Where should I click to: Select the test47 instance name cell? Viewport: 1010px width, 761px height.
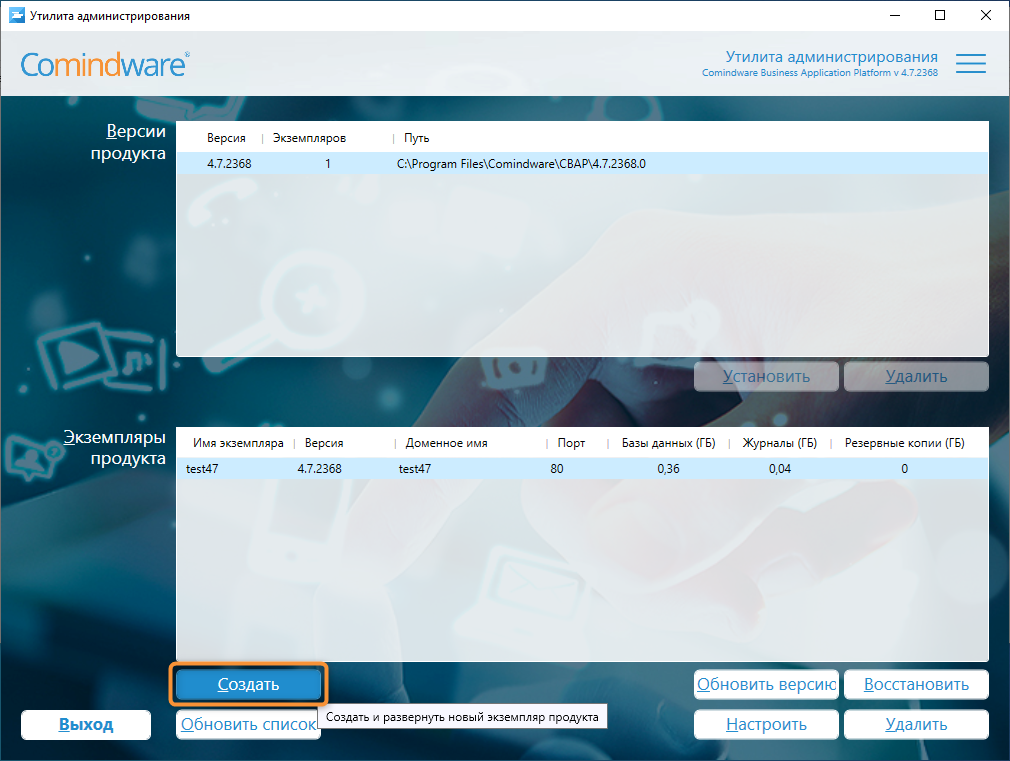point(202,469)
